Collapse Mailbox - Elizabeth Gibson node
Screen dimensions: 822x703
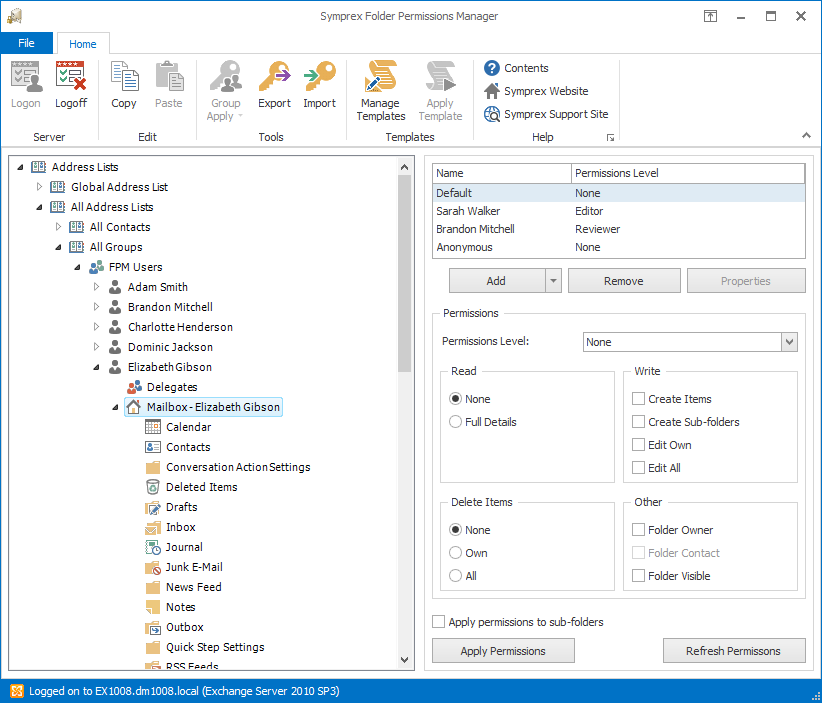115,407
